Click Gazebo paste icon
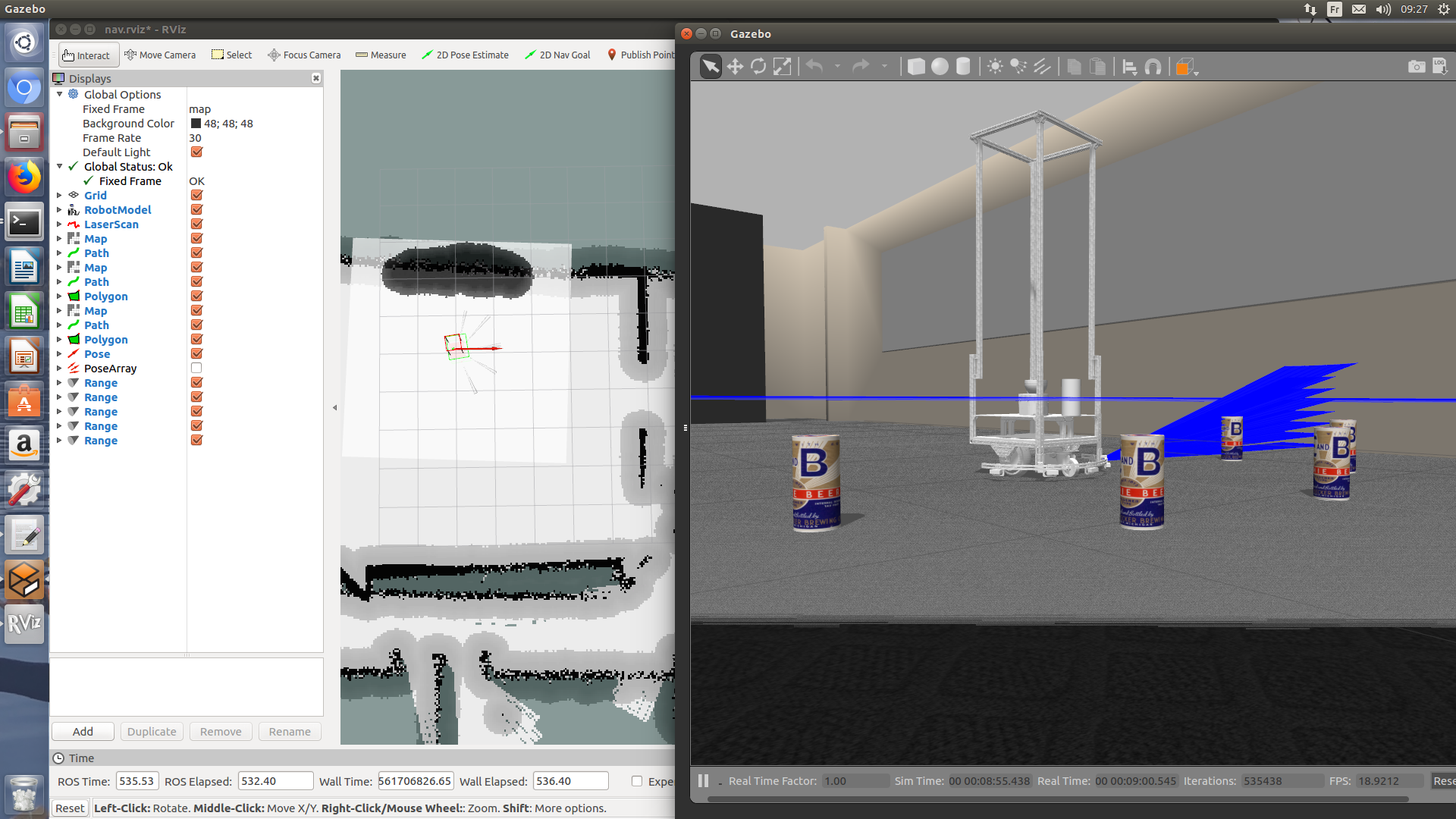 (1097, 67)
